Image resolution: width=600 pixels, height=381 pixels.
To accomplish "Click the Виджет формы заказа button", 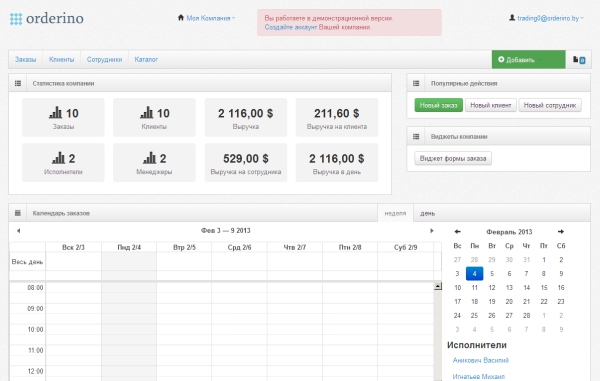I will coord(453,158).
